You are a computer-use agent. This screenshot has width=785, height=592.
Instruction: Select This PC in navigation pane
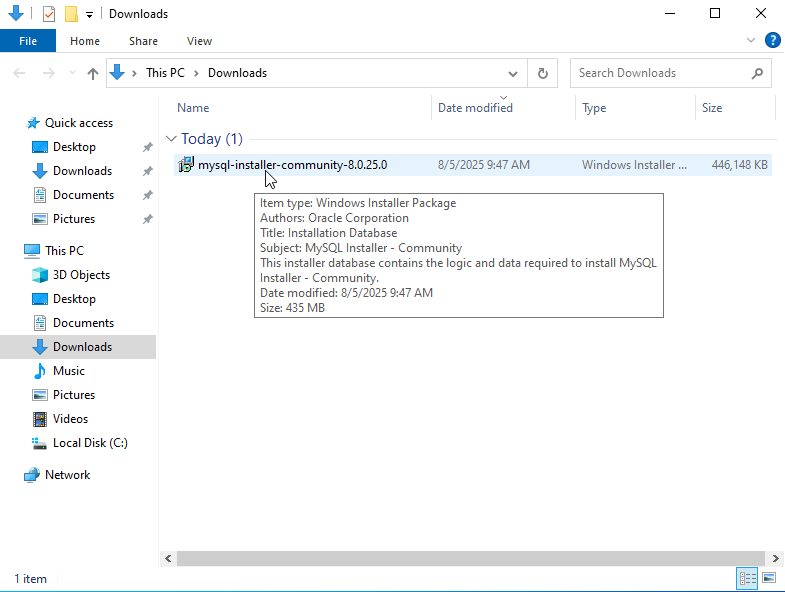64,250
